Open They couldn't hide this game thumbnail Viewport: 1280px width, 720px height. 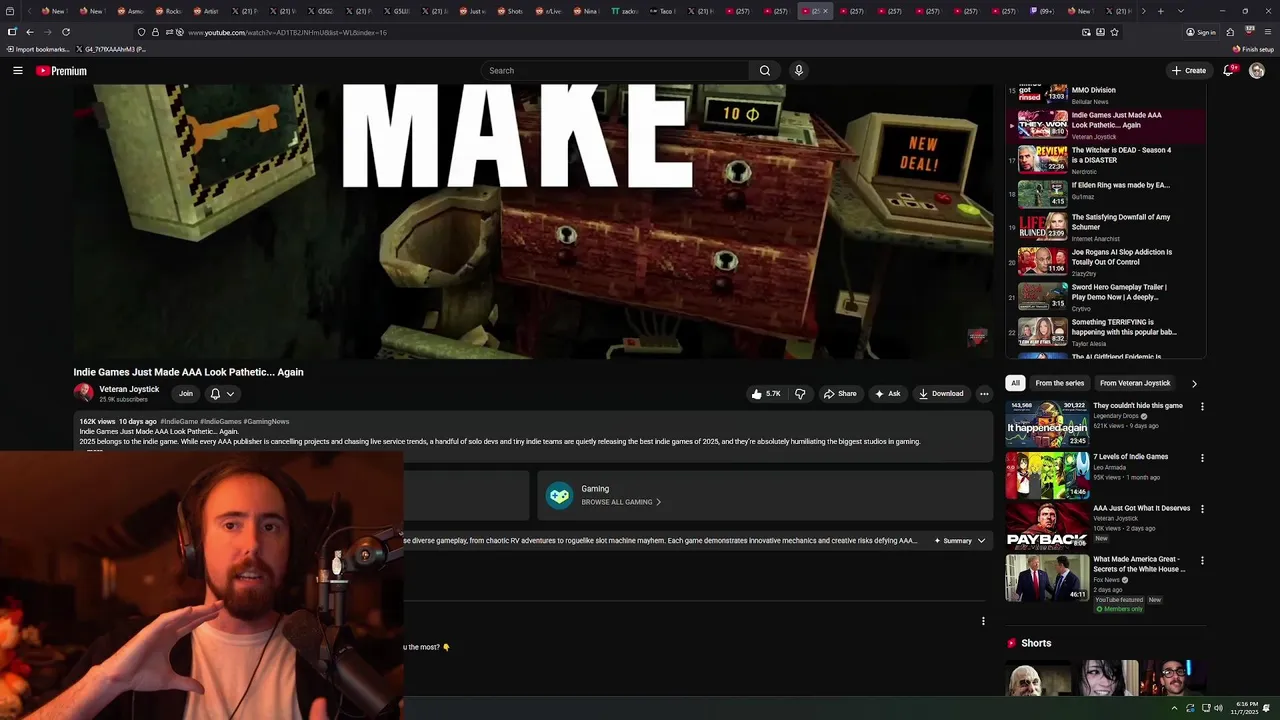pos(1047,424)
